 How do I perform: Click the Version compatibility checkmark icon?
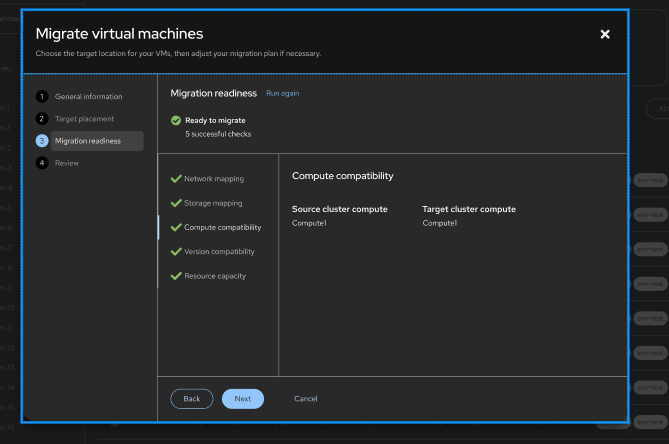click(176, 252)
